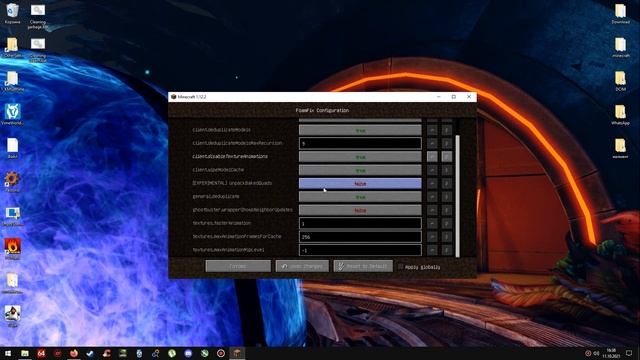Screen dimensions: 640x360
Task: Select the DCIM folder on desktop
Action: point(620,81)
